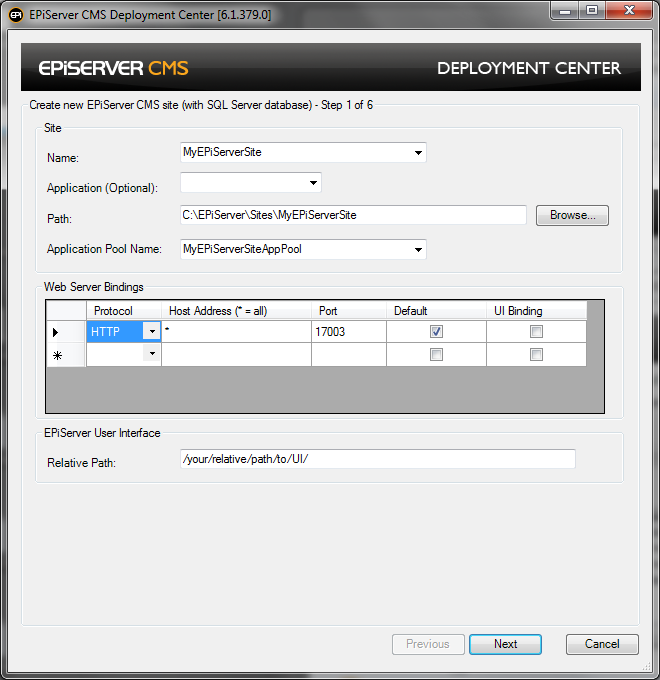Open the protocol dropdown in the new row
660x680 pixels.
151,354
